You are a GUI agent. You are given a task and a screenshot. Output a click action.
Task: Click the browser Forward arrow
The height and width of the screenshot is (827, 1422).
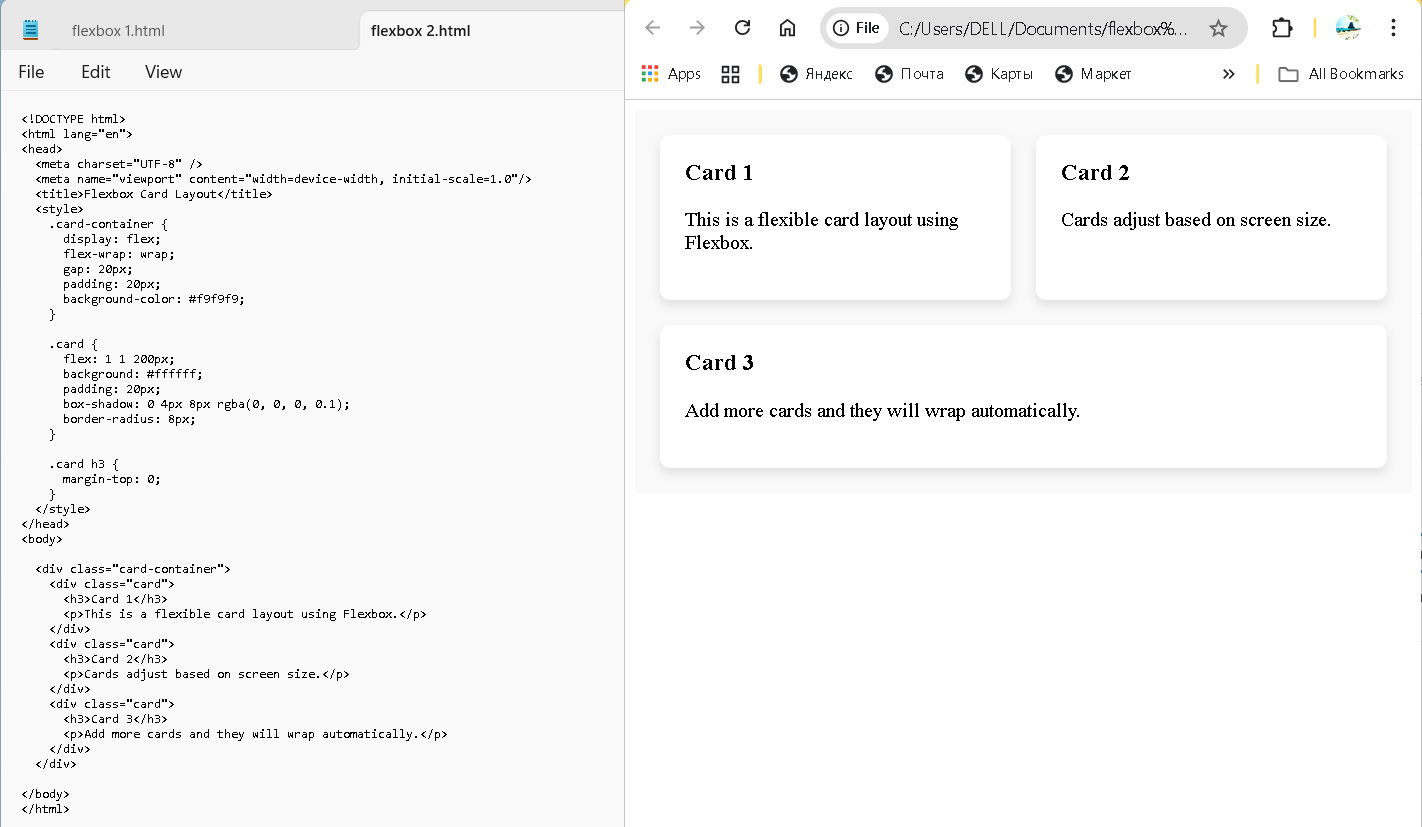697,28
